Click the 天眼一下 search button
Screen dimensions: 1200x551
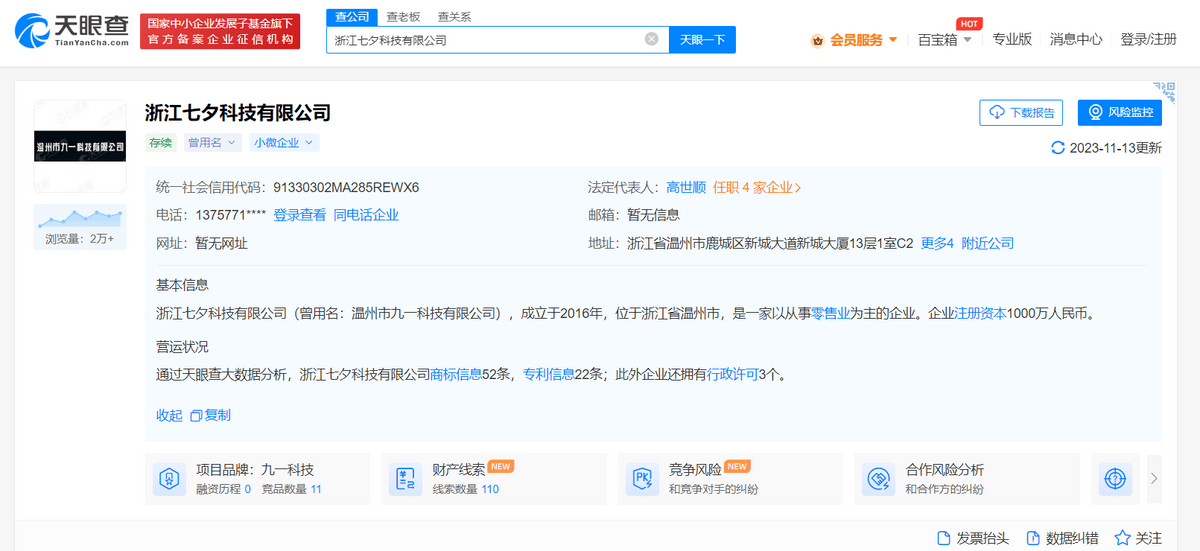point(702,40)
